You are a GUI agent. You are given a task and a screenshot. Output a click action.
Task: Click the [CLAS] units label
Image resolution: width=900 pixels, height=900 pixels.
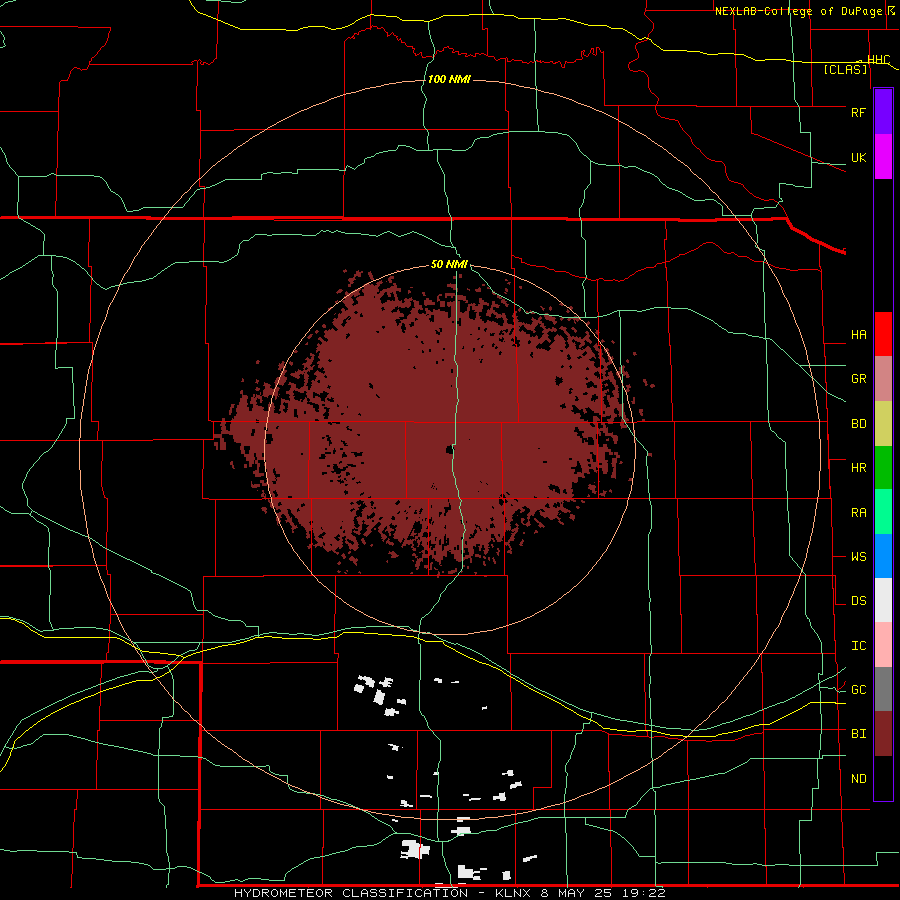[x=845, y=70]
